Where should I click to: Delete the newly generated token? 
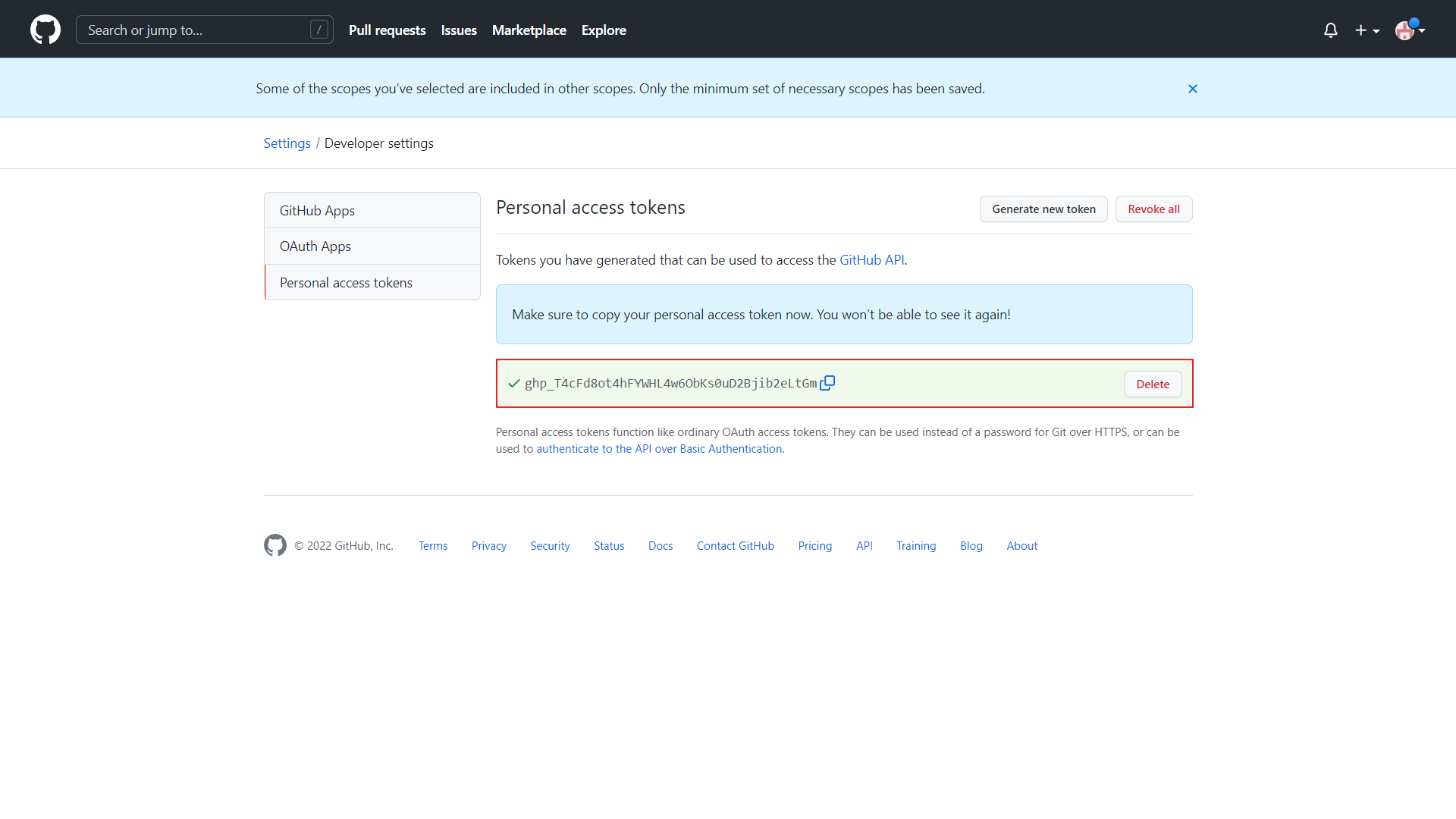[x=1152, y=384]
